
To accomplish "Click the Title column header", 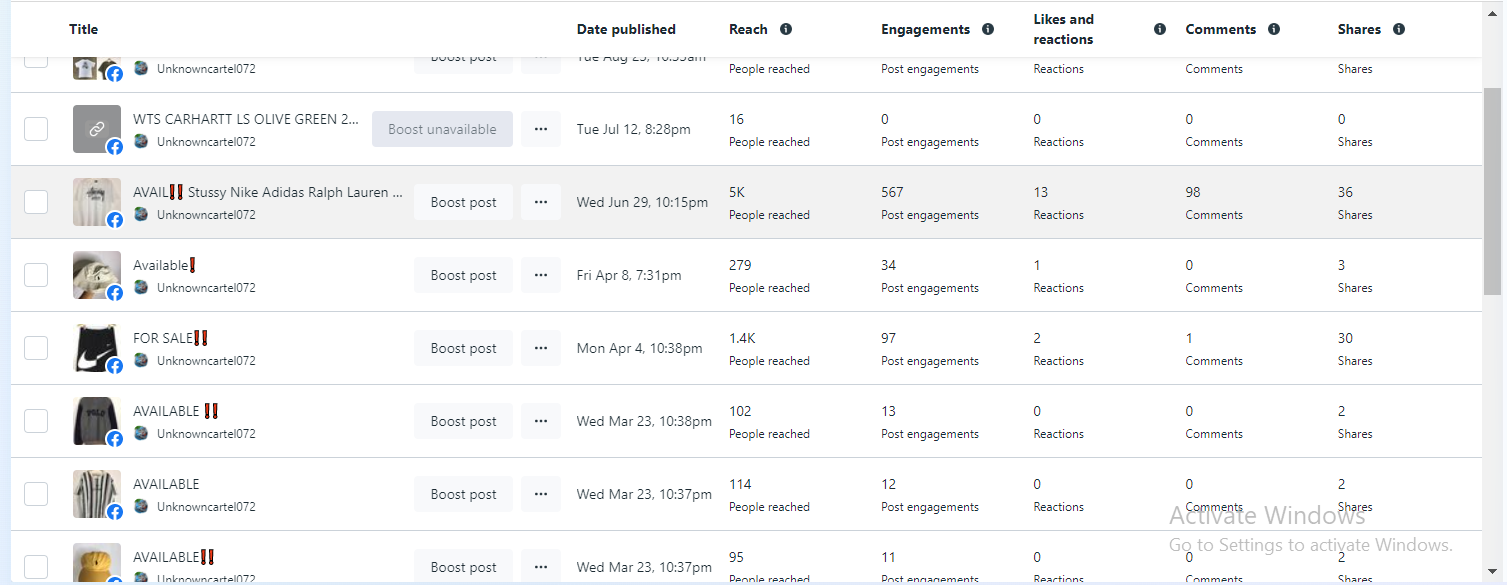I will point(84,29).
